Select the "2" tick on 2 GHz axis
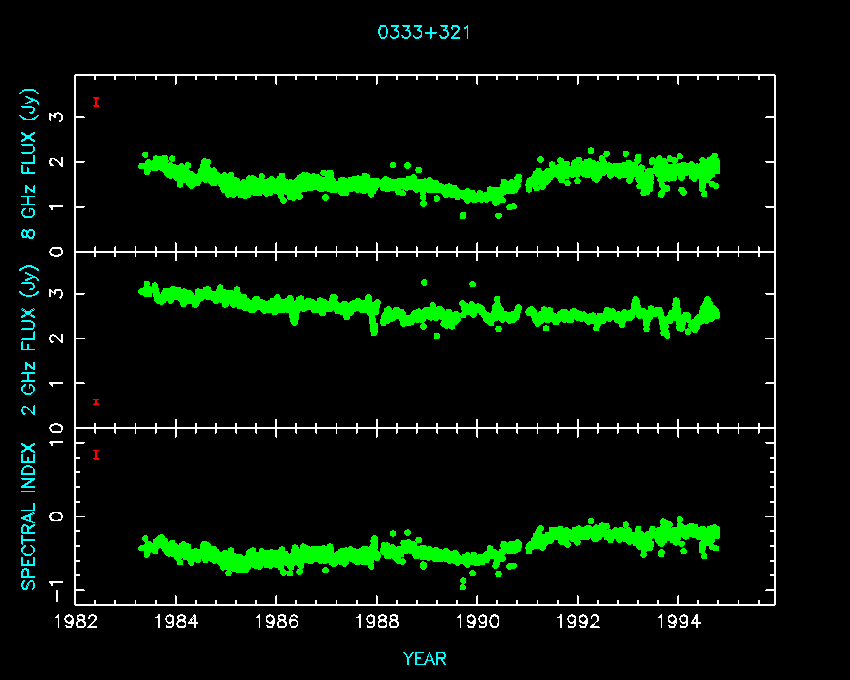Image resolution: width=850 pixels, height=680 pixels. click(59, 338)
